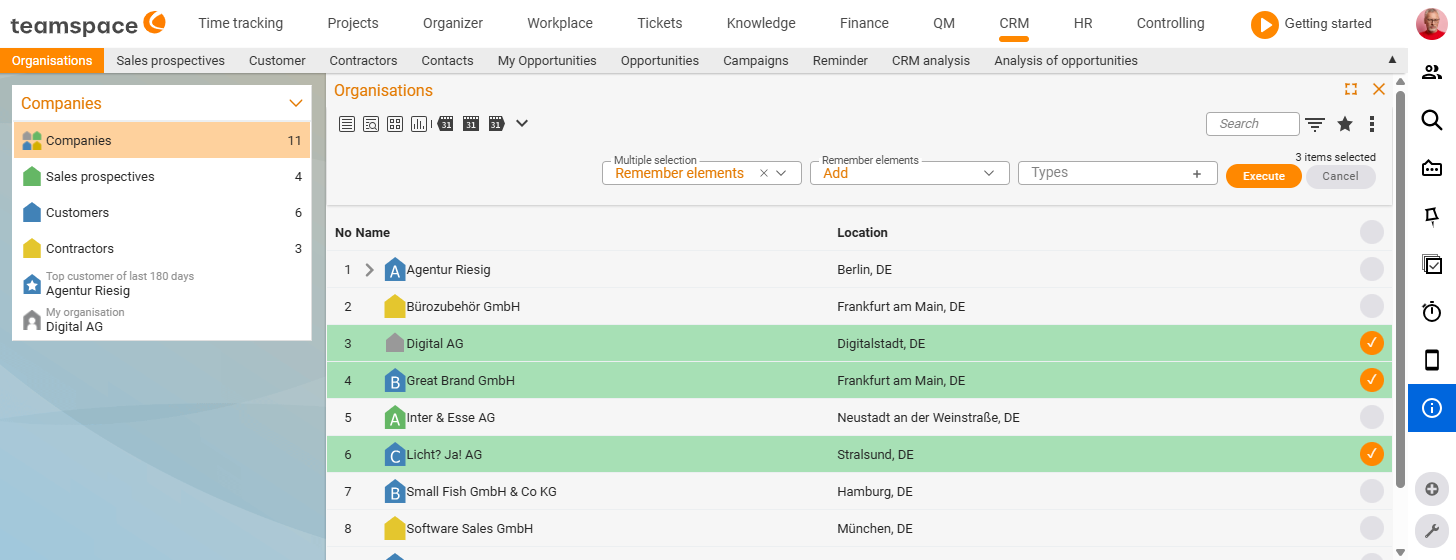
Task: Filter by Customers in sidebar
Action: (161, 212)
